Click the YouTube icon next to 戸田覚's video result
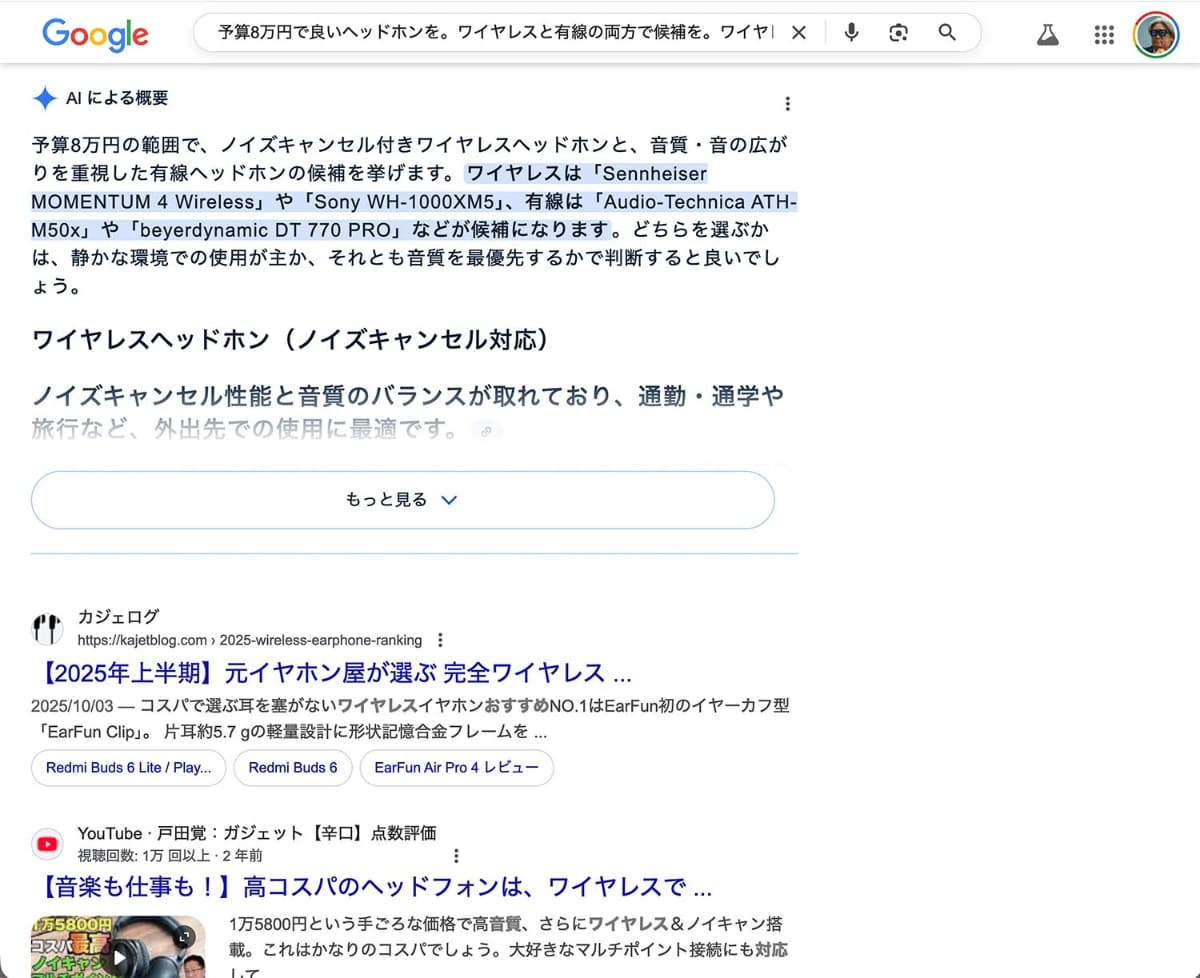 pos(47,843)
